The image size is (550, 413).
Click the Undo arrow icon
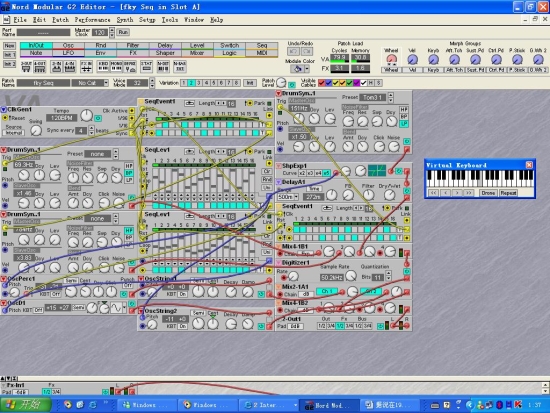tap(294, 52)
